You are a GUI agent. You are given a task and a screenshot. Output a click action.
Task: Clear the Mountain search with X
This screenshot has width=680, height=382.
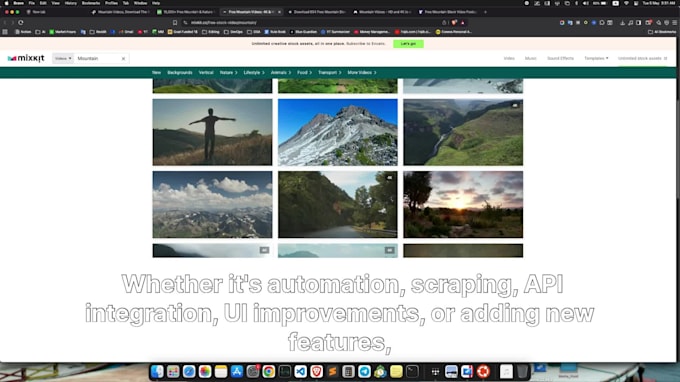click(x=124, y=59)
